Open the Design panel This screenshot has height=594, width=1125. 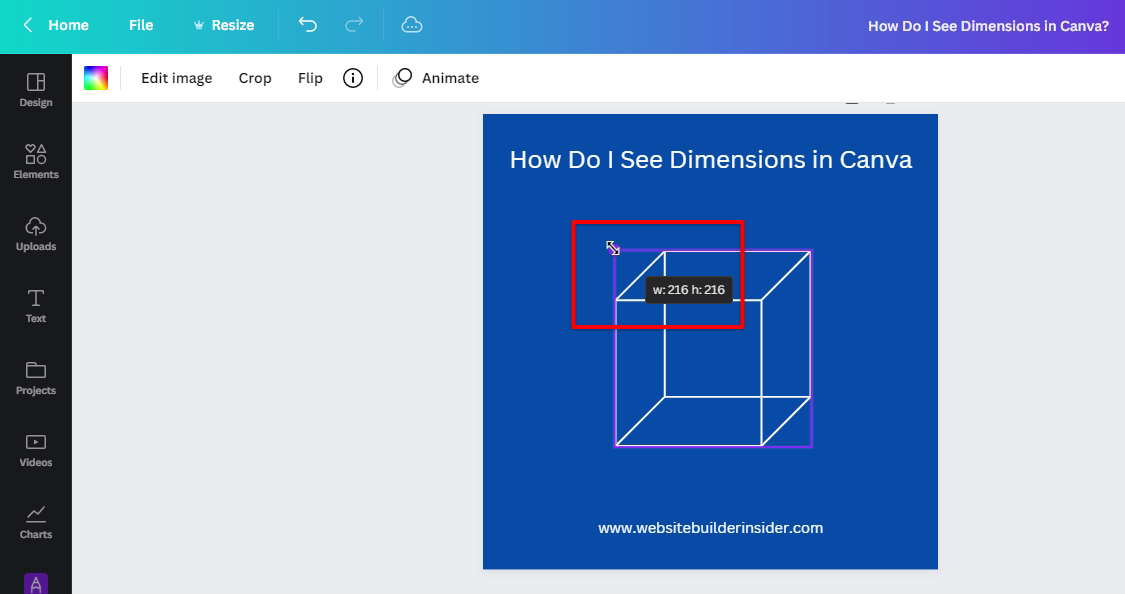[x=35, y=90]
